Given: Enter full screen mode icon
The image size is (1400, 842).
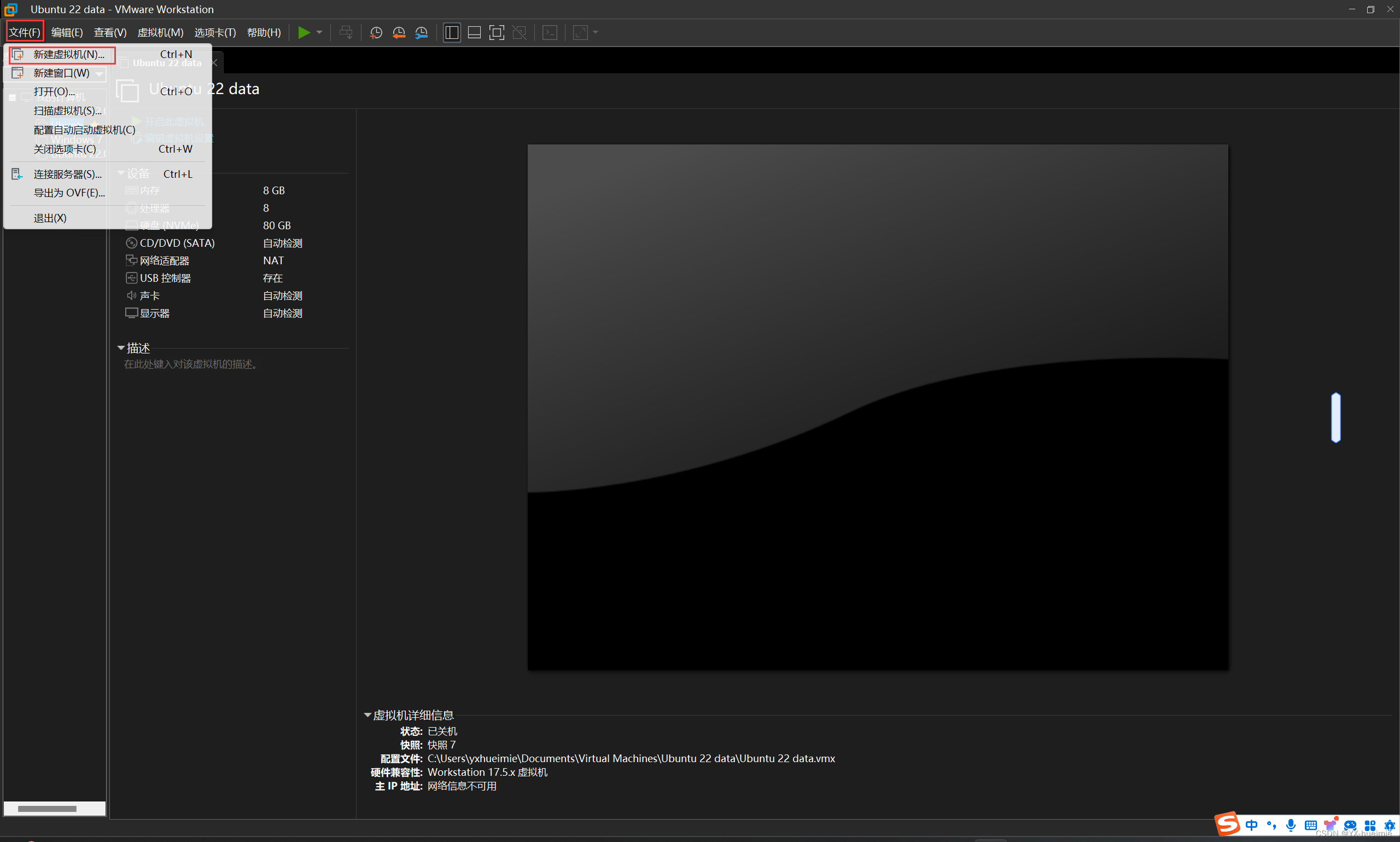Looking at the screenshot, I should (x=496, y=32).
